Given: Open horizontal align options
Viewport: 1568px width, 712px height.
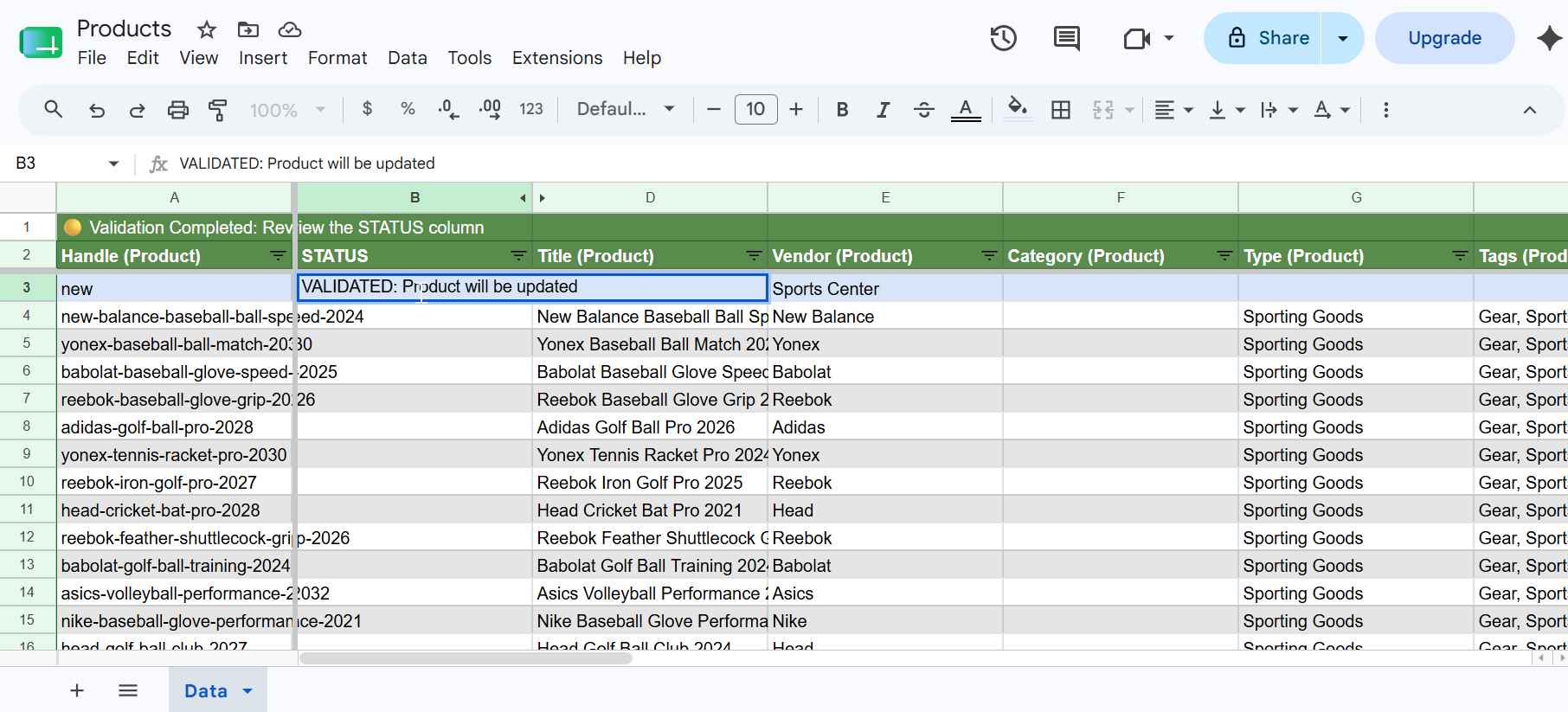Looking at the screenshot, I should tap(1174, 110).
